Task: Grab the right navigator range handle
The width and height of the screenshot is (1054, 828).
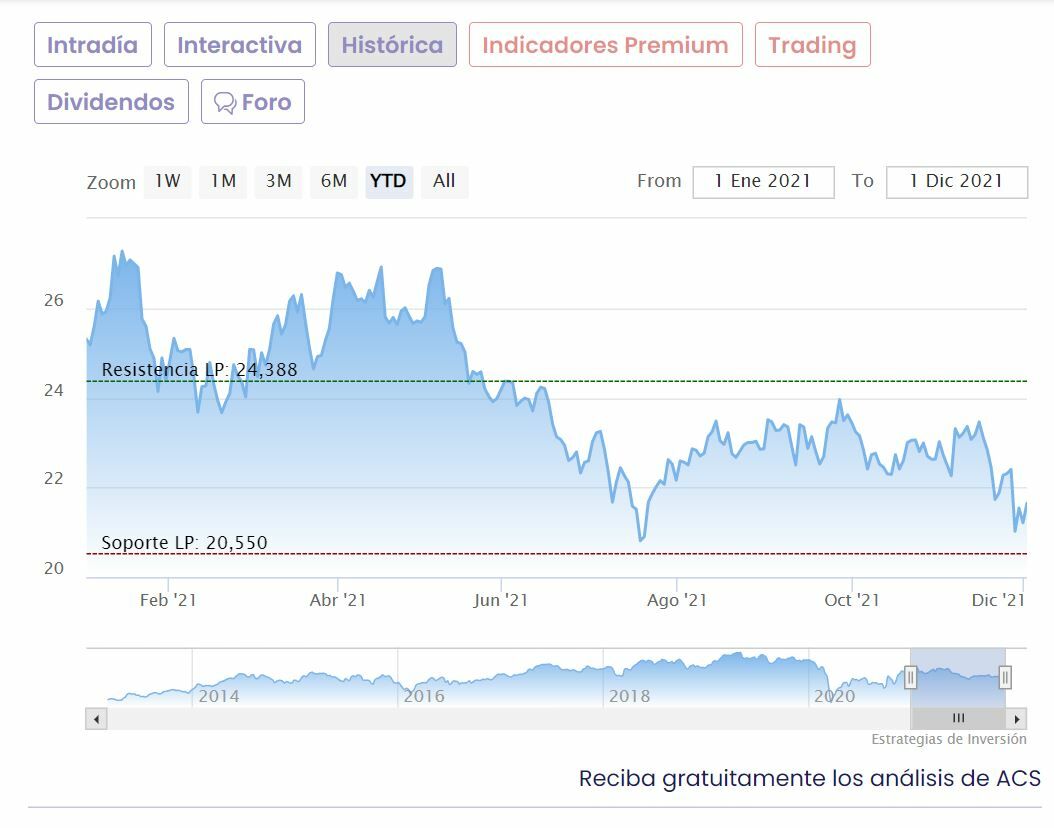Action: 1005,678
